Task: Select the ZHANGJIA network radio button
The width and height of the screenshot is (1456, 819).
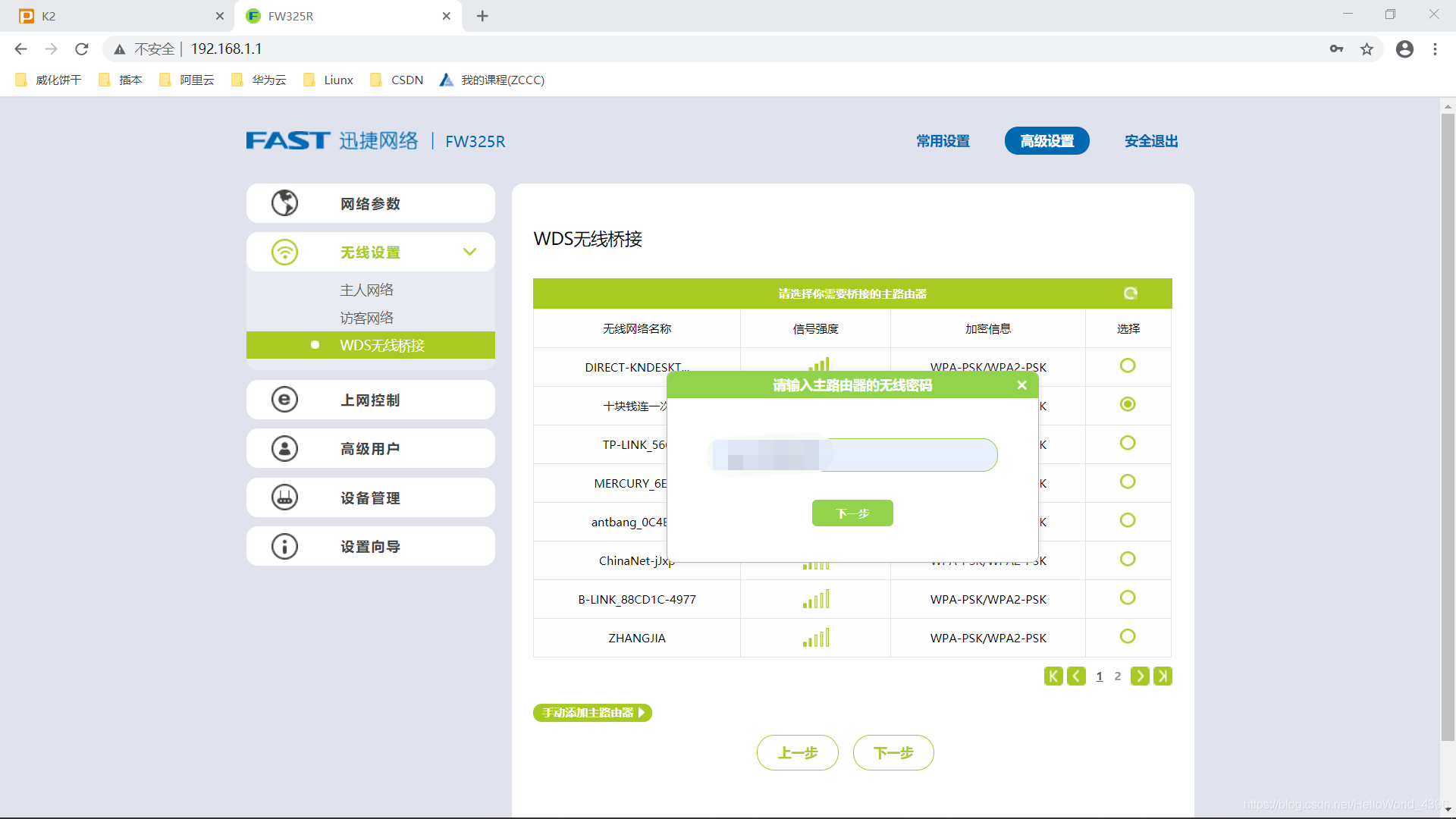Action: 1128,636
